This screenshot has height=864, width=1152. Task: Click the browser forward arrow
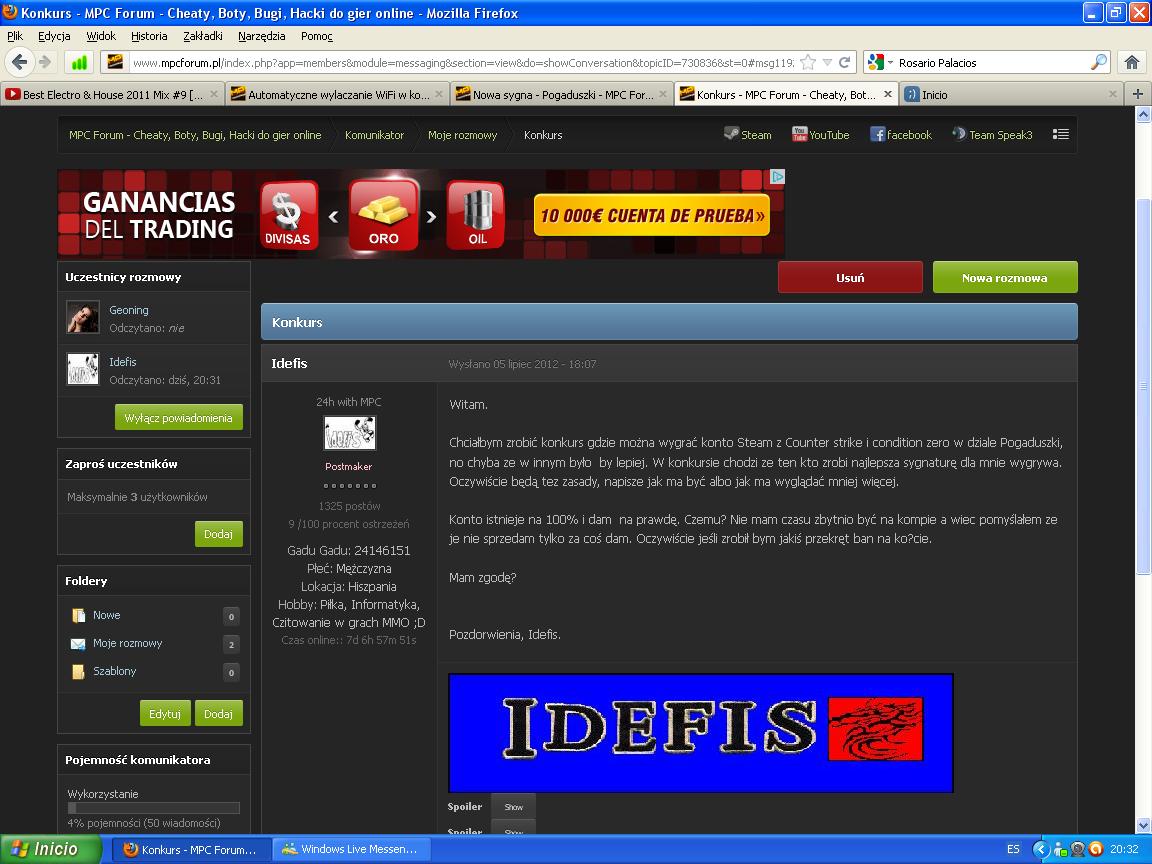coord(46,62)
